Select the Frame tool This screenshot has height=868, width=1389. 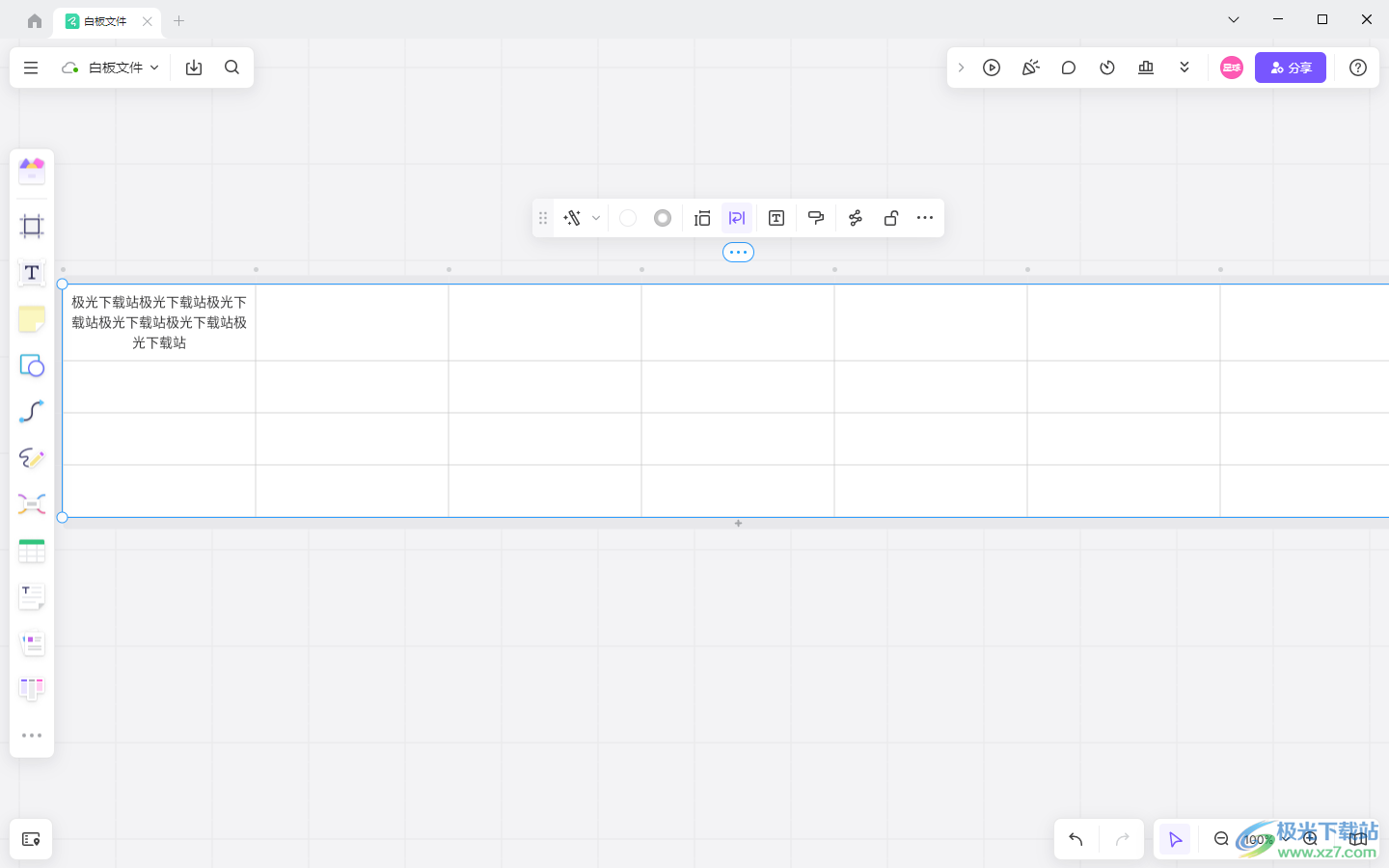pyautogui.click(x=32, y=227)
